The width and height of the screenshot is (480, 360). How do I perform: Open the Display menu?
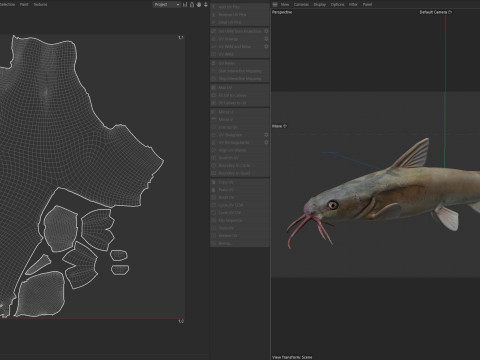pos(320,4)
